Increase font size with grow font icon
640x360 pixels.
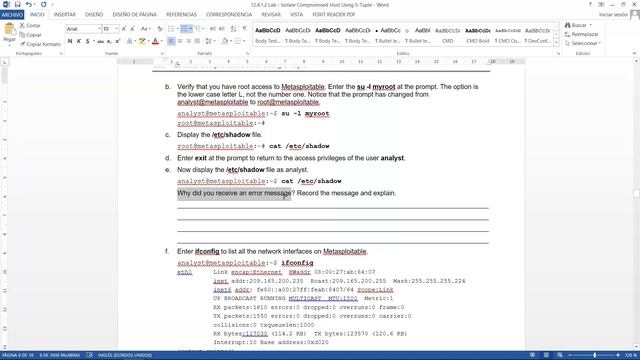[x=124, y=29]
